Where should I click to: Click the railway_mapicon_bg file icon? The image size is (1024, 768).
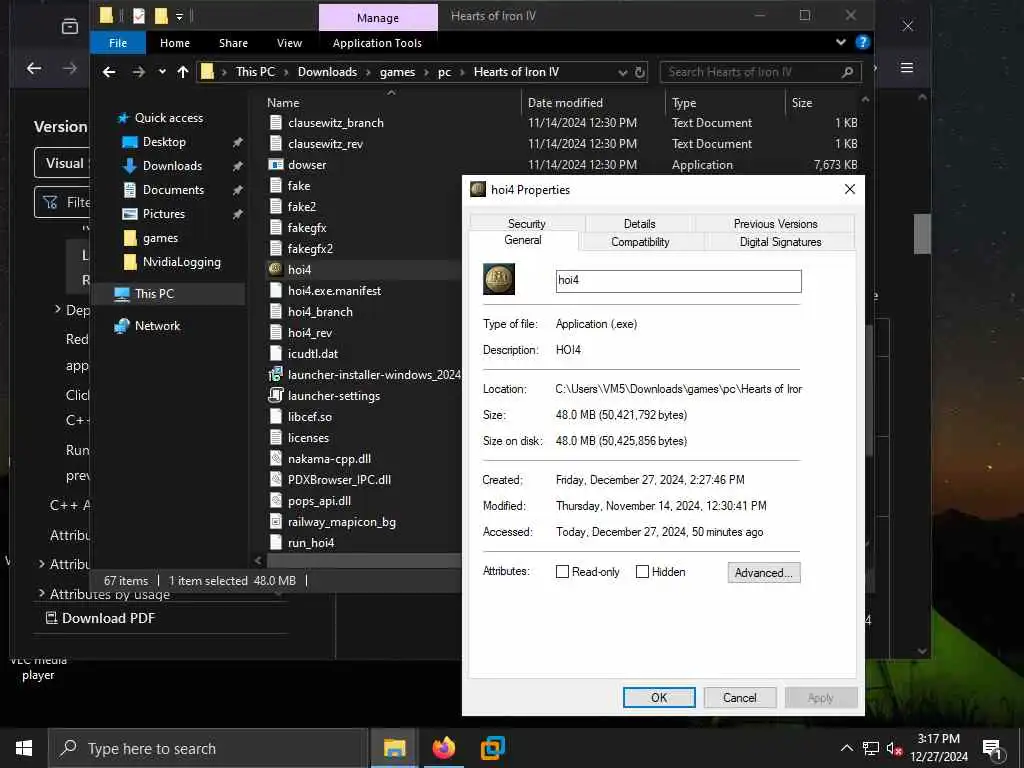(276, 521)
